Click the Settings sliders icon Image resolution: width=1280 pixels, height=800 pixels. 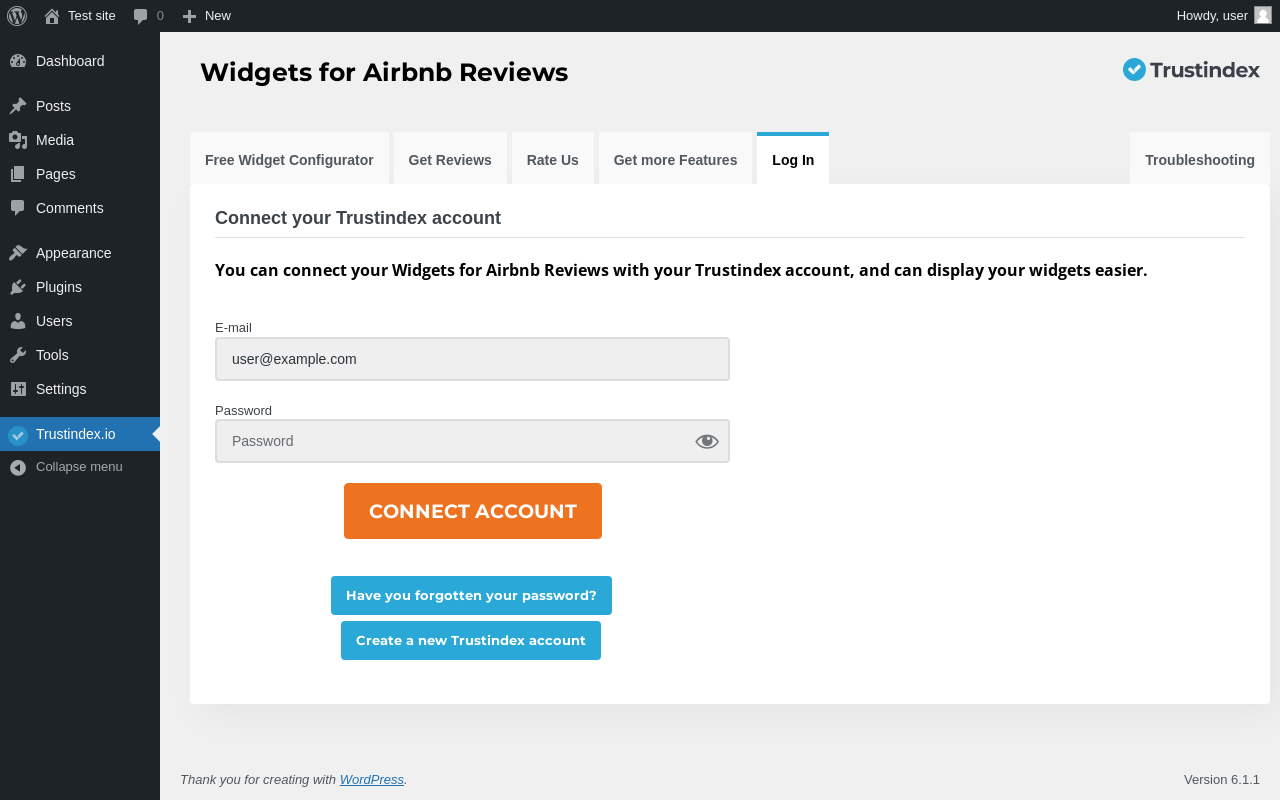click(18, 389)
